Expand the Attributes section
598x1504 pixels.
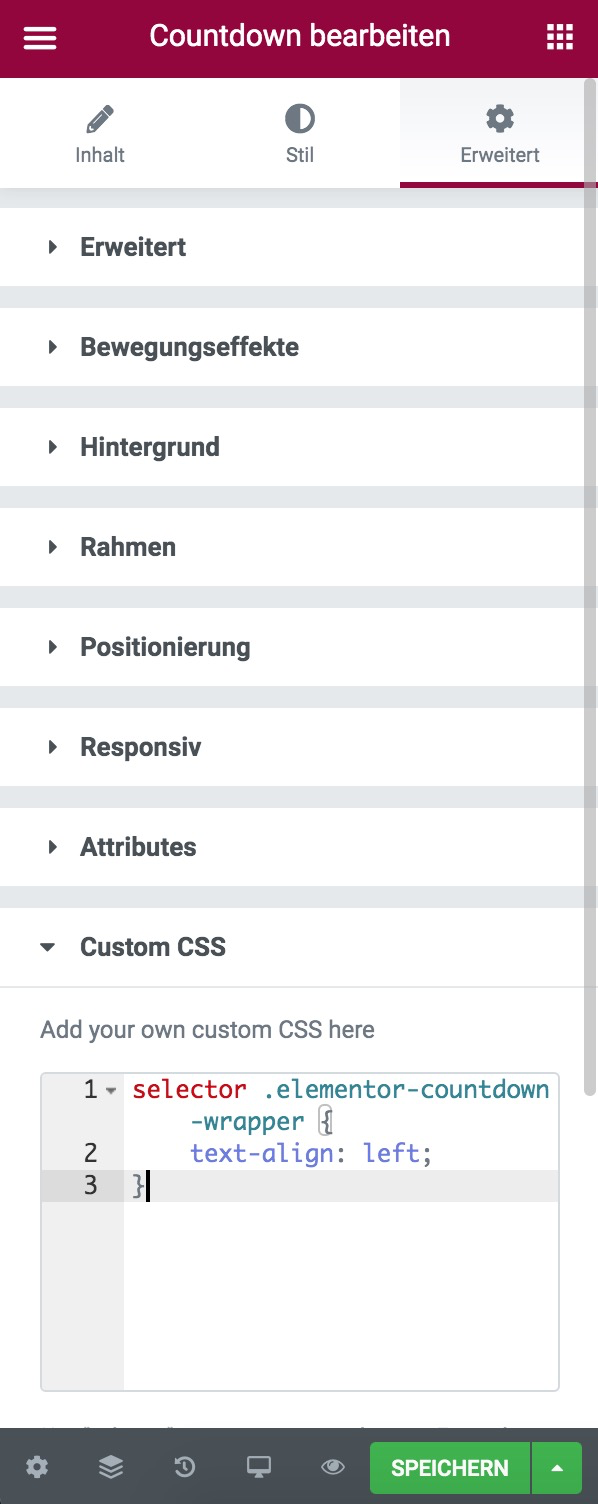[x=139, y=847]
